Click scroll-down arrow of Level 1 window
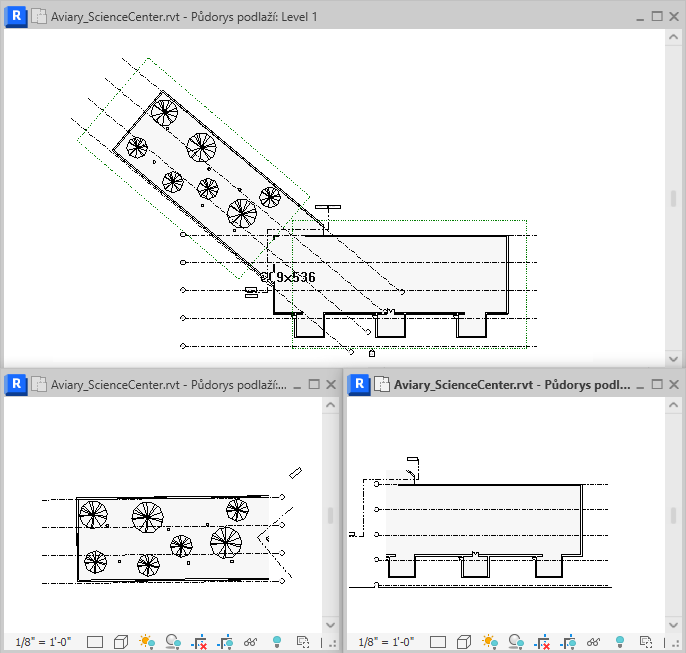This screenshot has height=653, width=686. (x=673, y=359)
